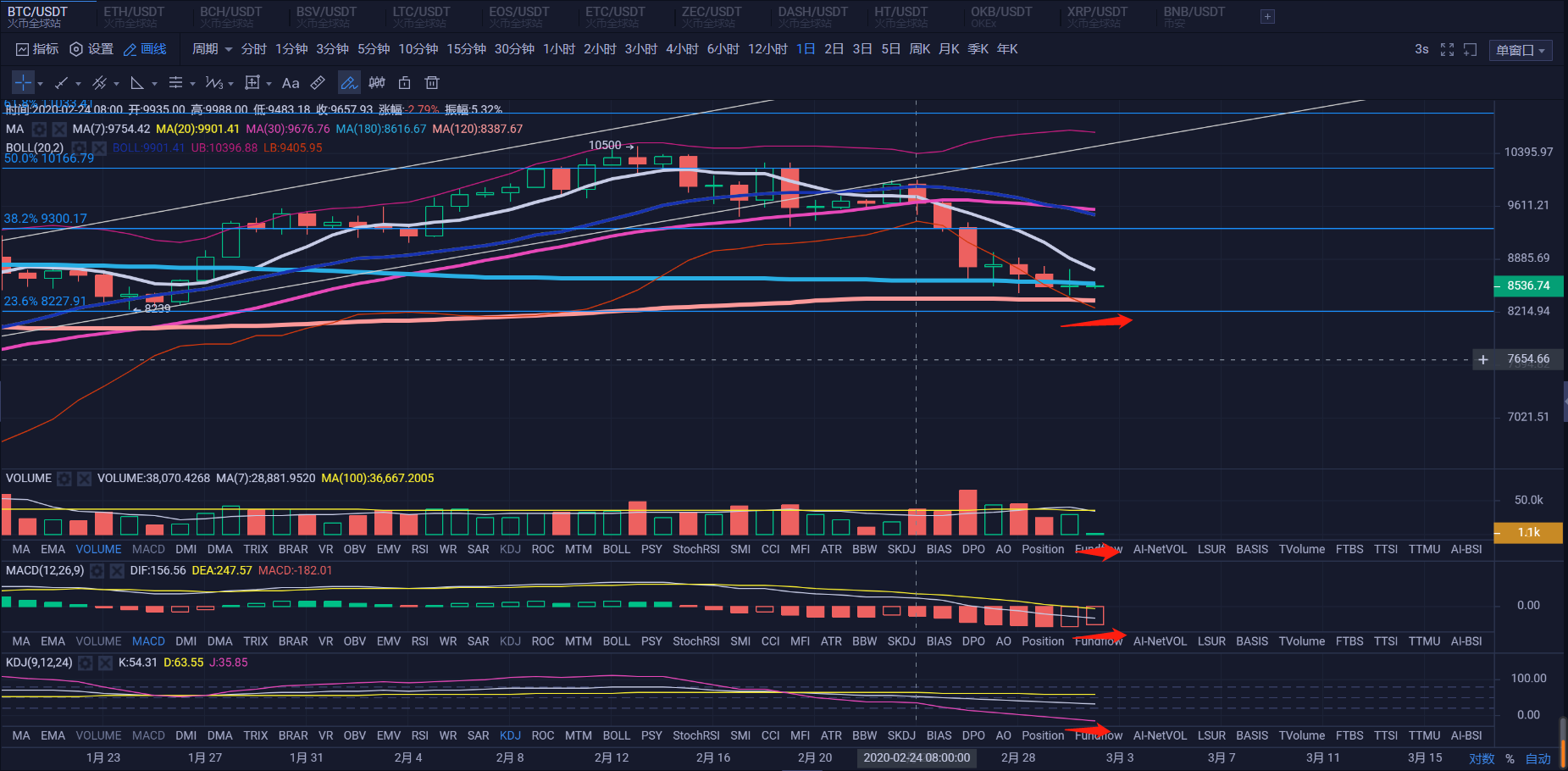Expand wave tool options arrow

(230, 84)
